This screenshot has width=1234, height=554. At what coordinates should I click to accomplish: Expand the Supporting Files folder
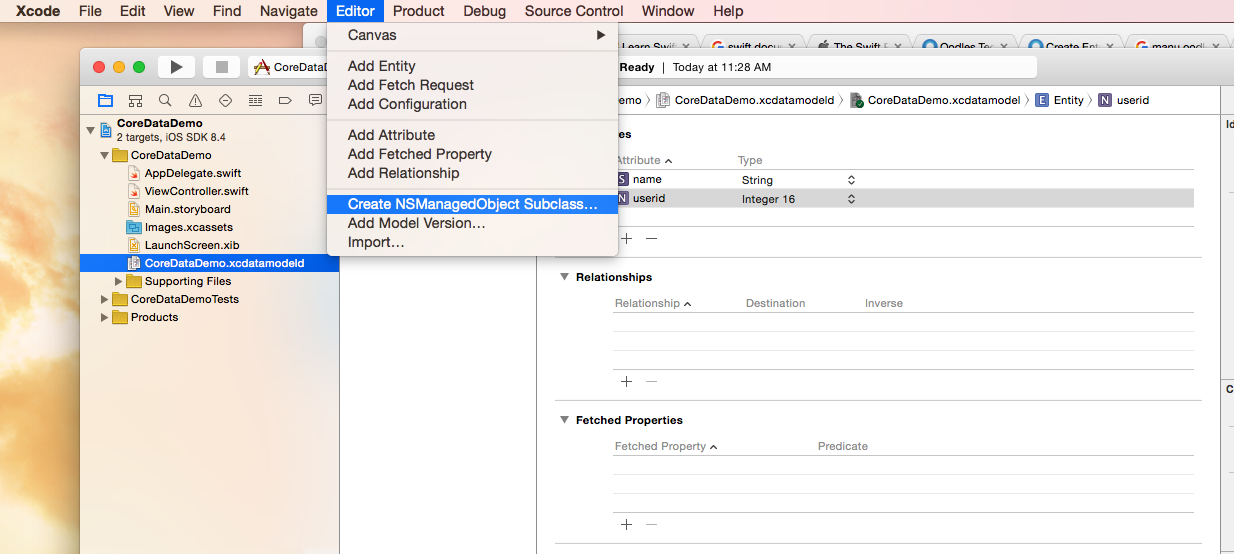pos(118,281)
